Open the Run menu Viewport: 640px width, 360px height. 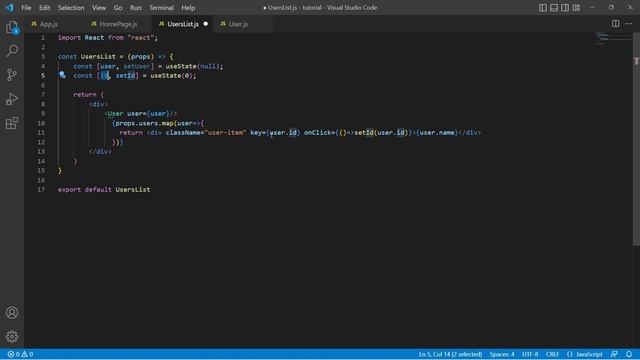pos(136,7)
